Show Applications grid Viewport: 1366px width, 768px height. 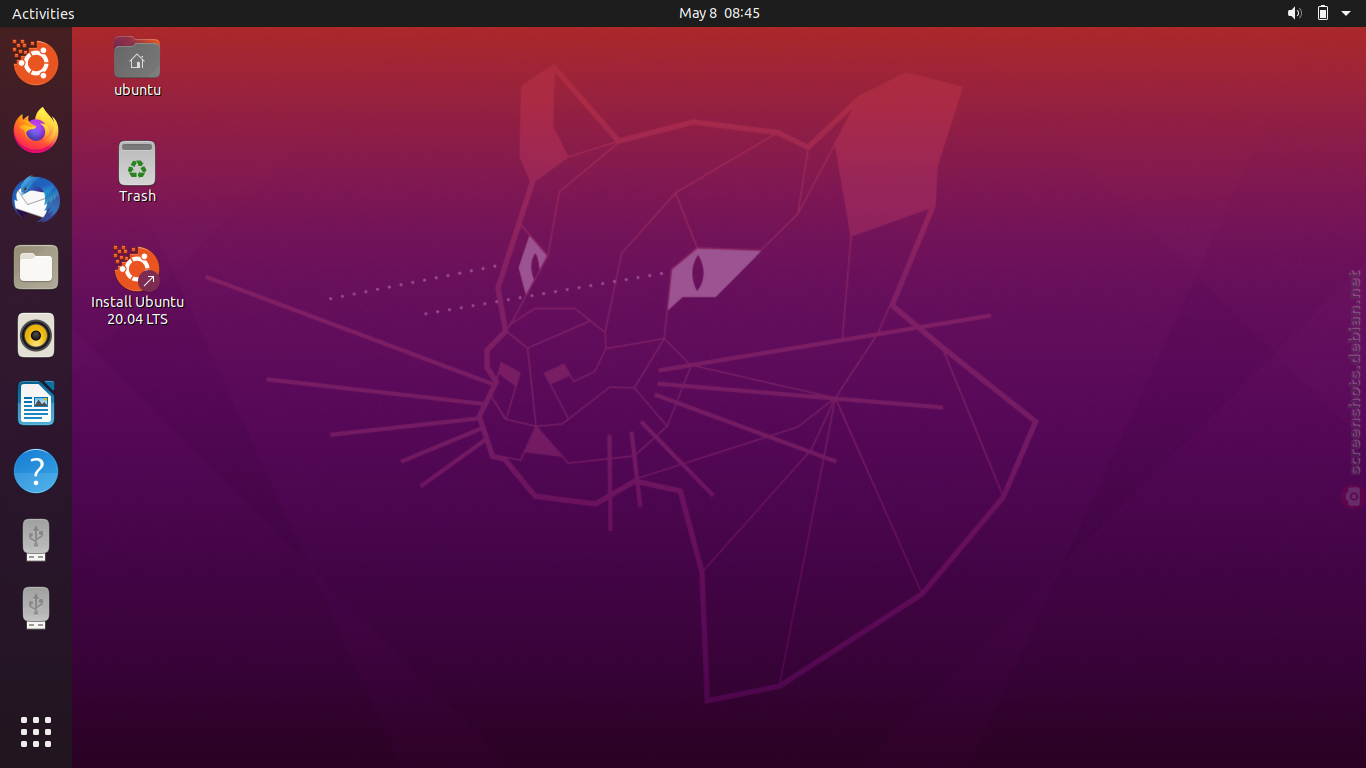(36, 732)
